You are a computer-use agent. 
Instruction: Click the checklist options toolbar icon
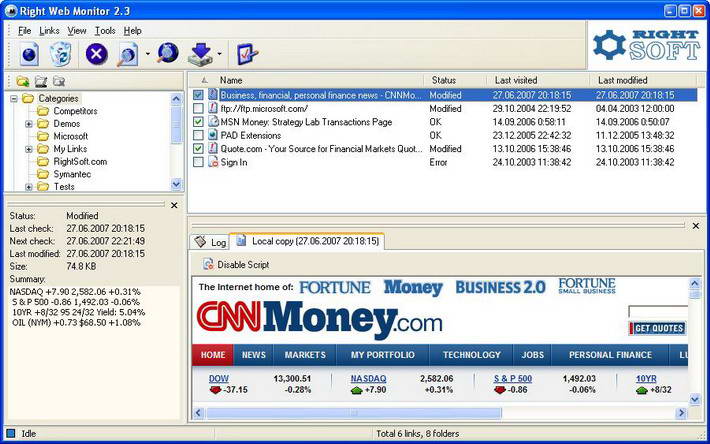247,54
